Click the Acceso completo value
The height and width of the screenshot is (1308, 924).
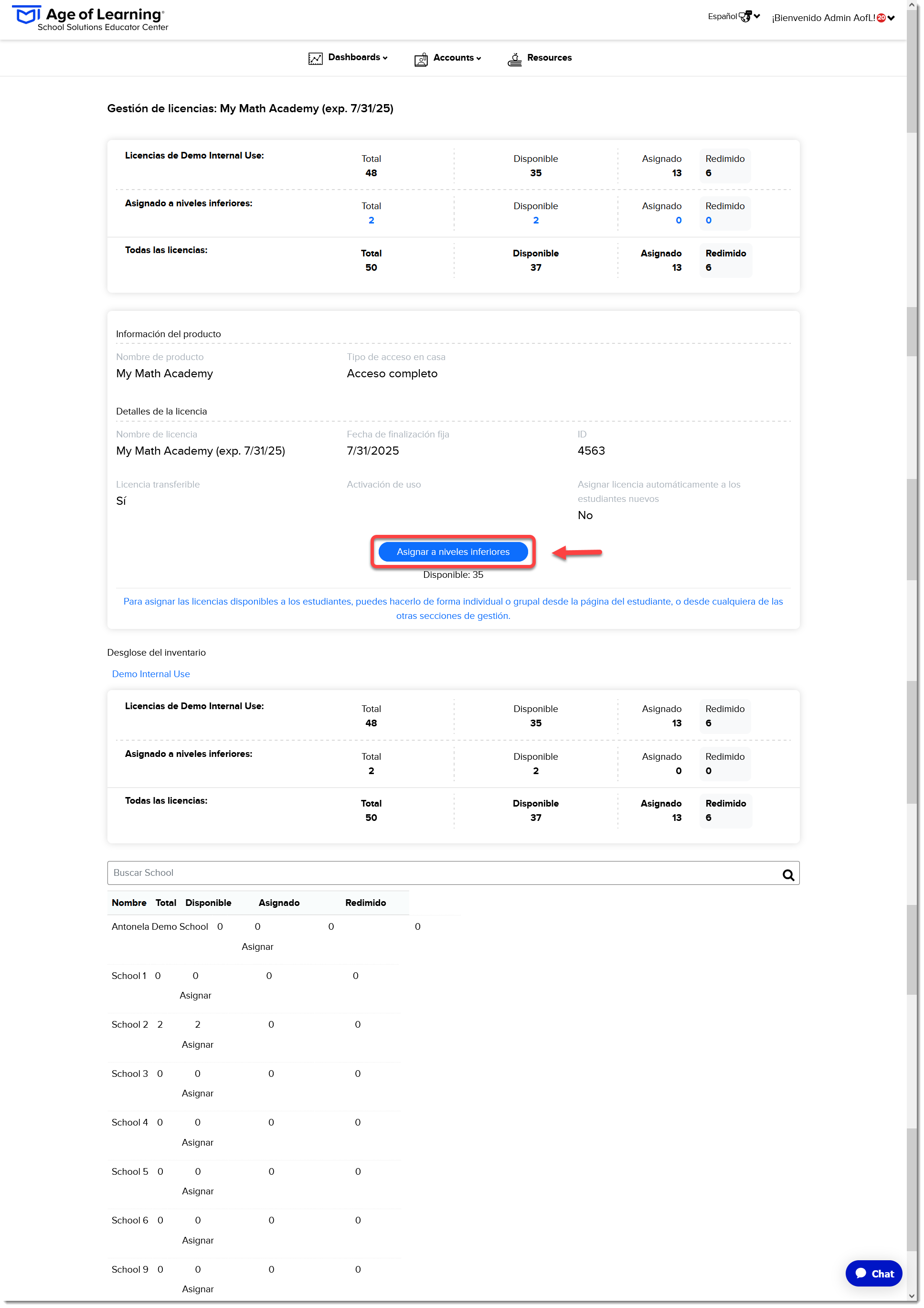pyautogui.click(x=393, y=373)
